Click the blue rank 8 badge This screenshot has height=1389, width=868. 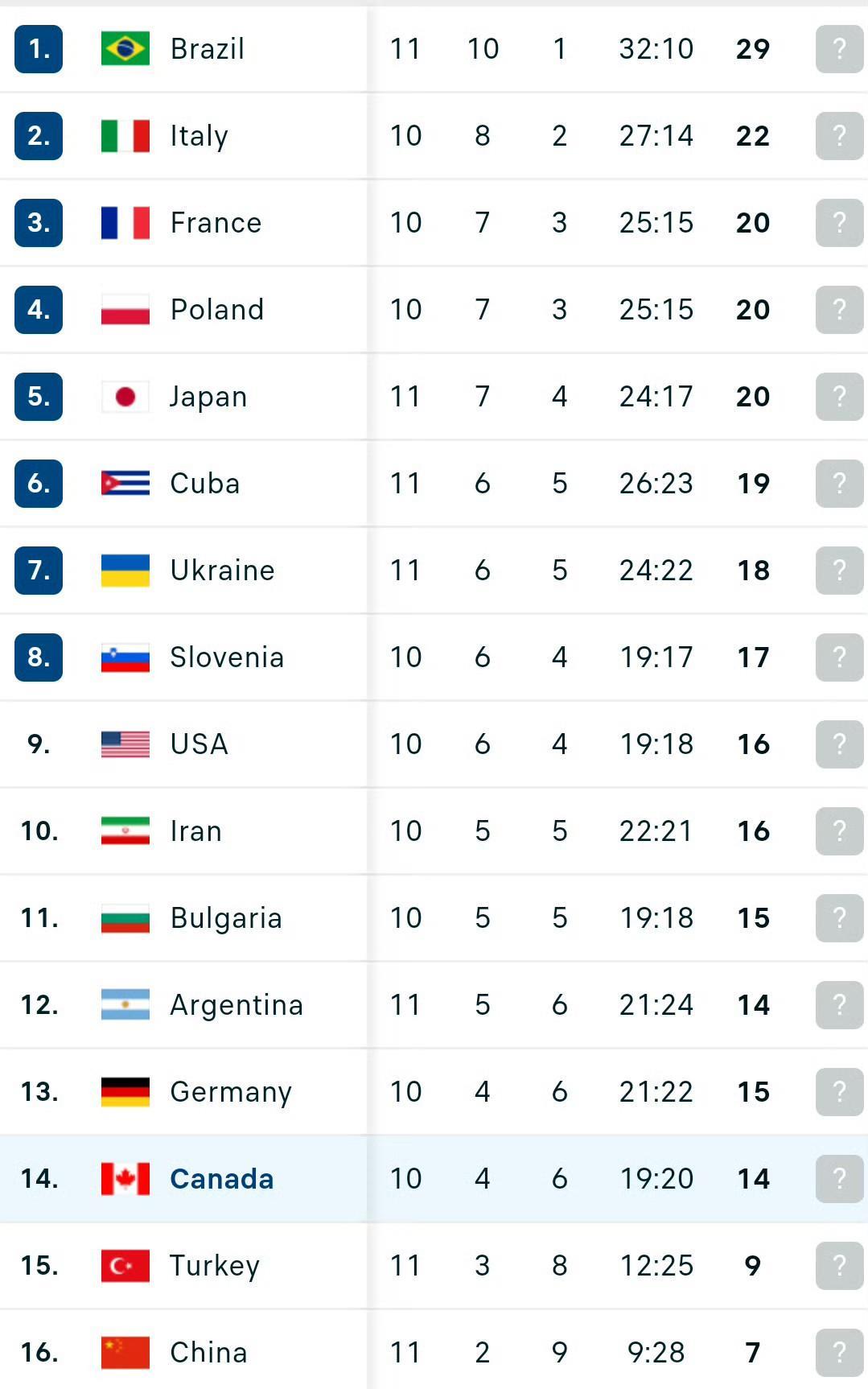39,657
